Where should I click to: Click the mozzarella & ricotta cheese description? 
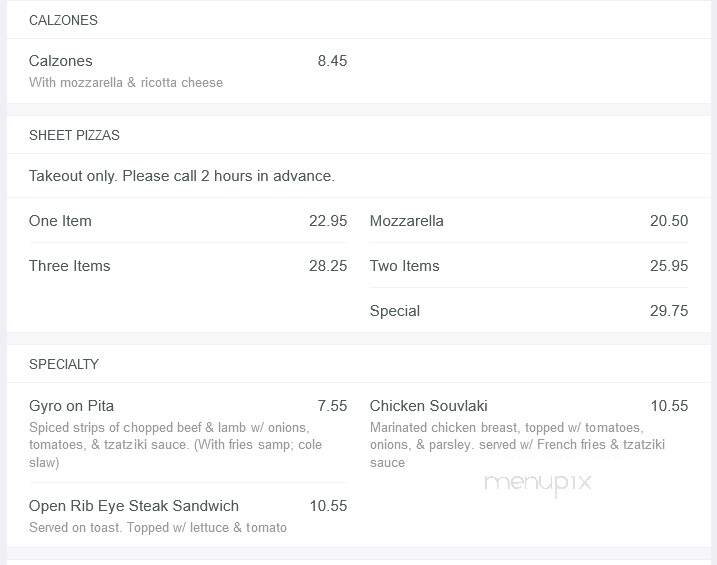[x=126, y=83]
